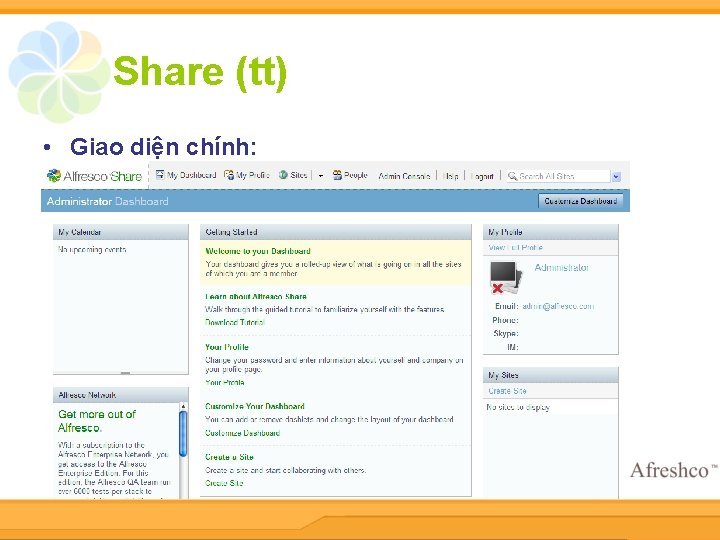Click 'Create a Site' heading

229,457
